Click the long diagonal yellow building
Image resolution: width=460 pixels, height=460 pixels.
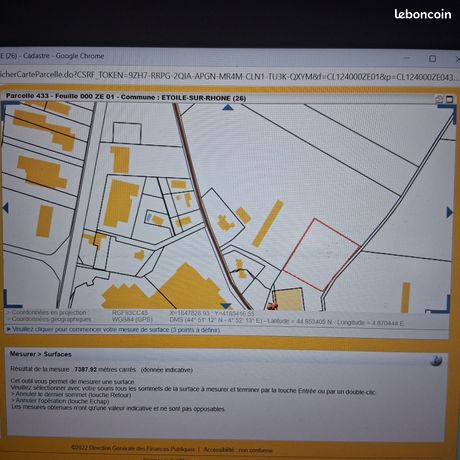pyautogui.click(x=268, y=223)
